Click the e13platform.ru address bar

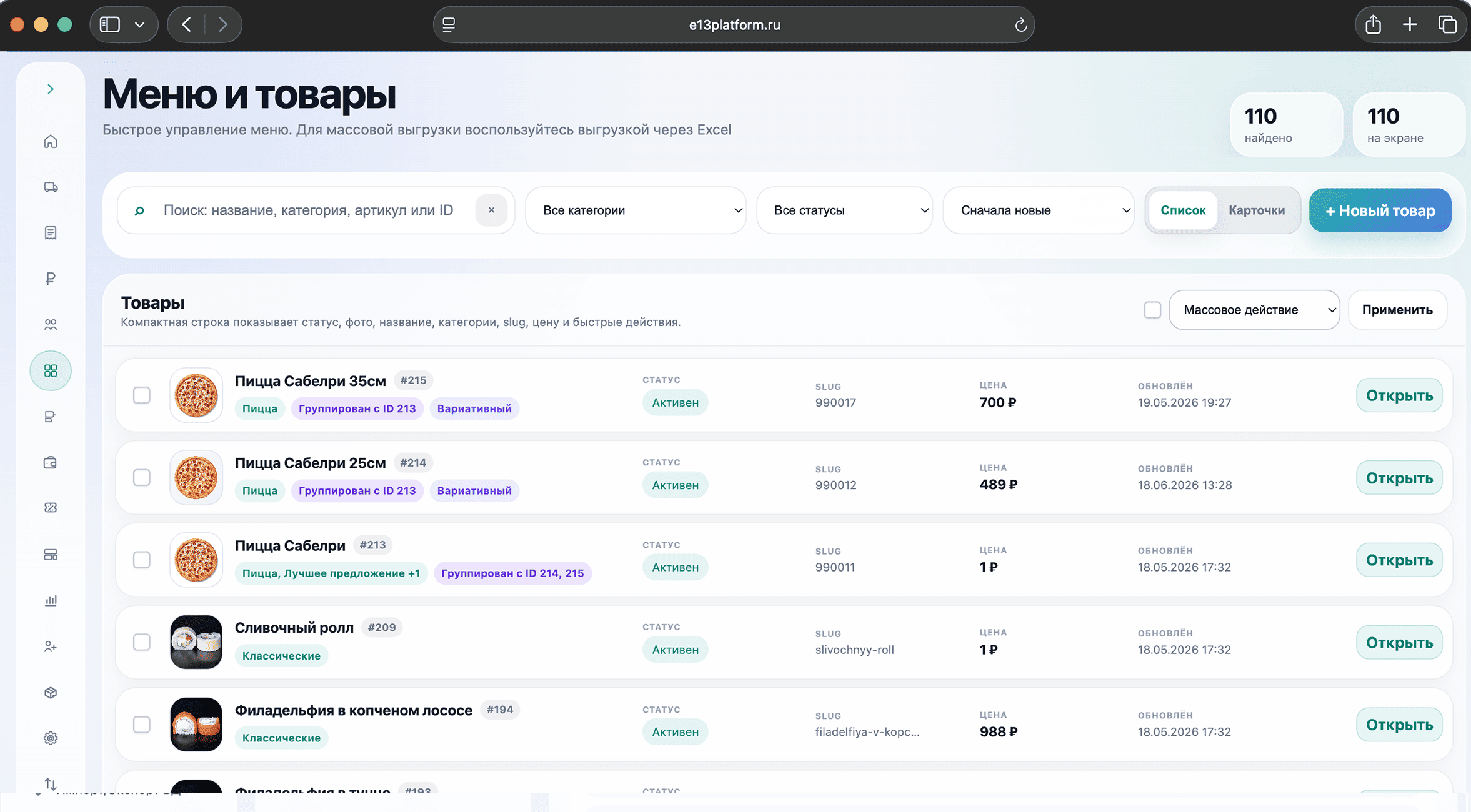734,25
